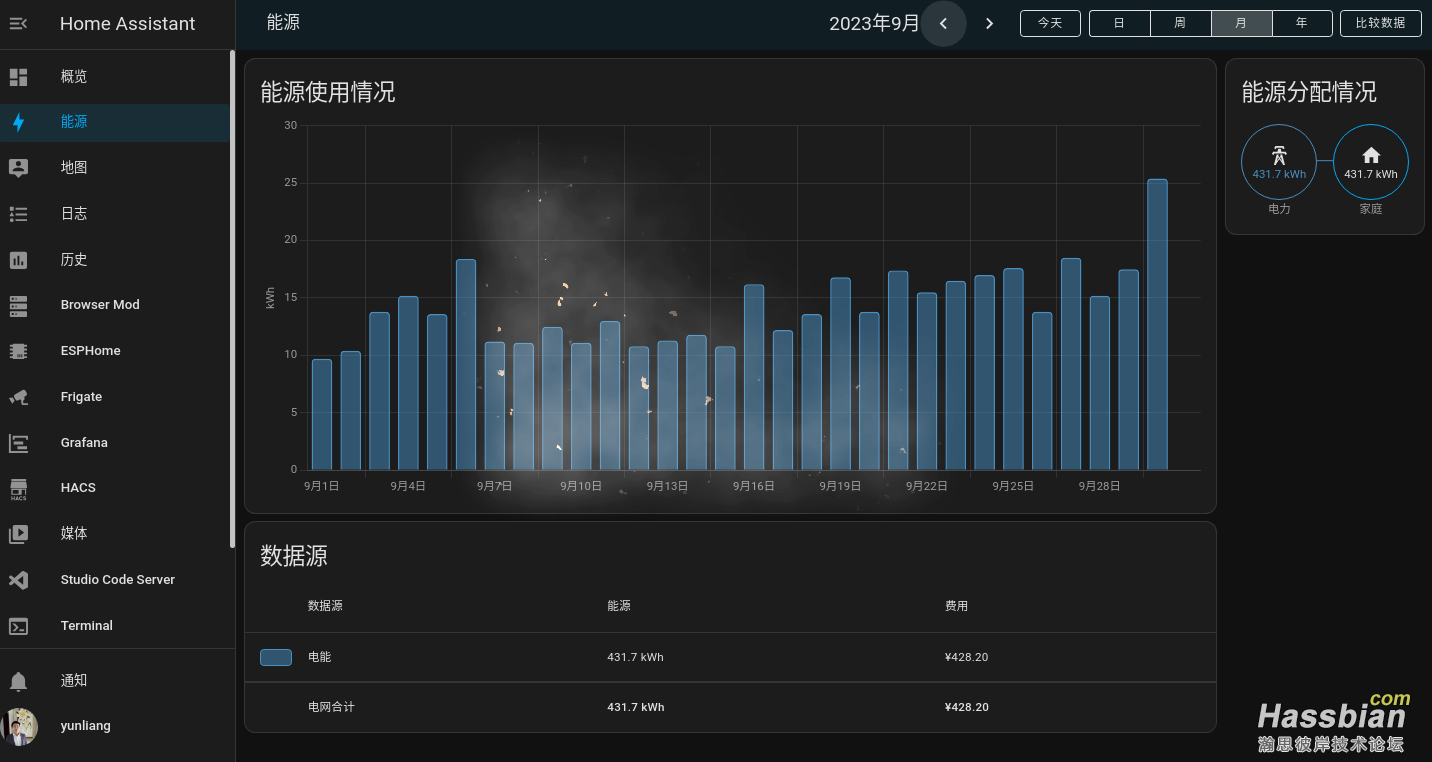This screenshot has height=762, width=1432.
Task: Open 概览 in the sidebar
Action: pos(115,77)
